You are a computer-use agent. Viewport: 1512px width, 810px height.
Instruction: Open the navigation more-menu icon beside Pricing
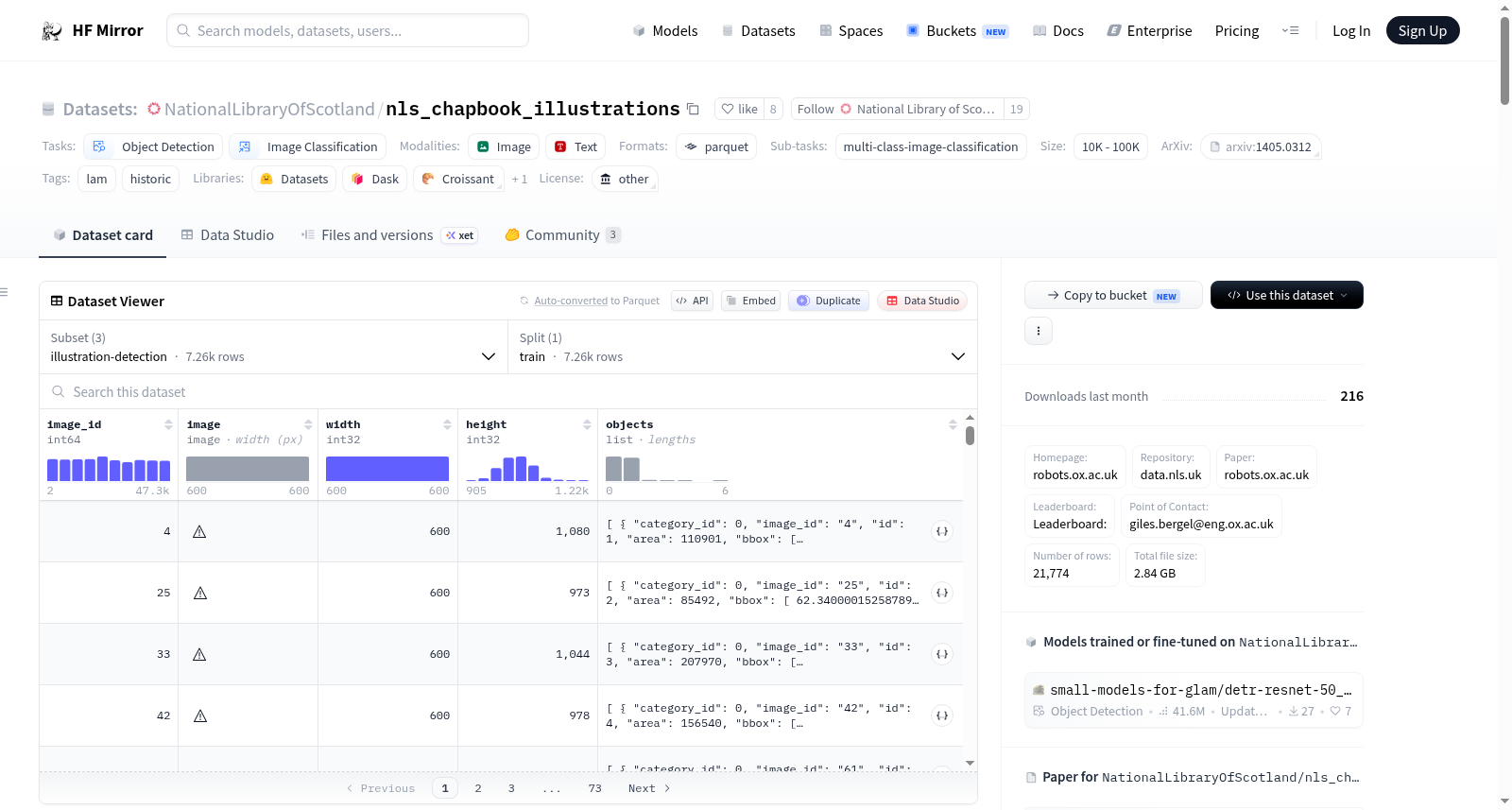[x=1290, y=30]
